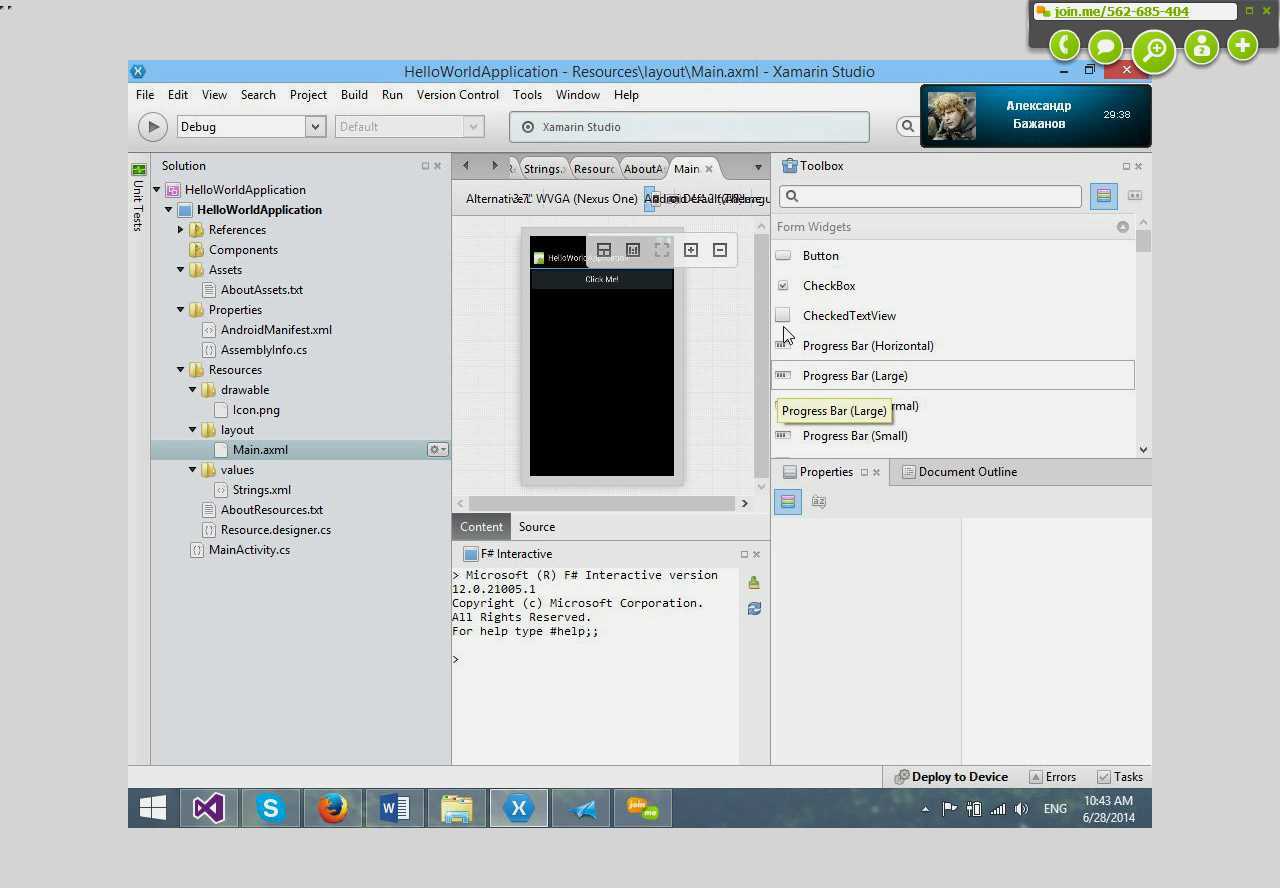The image size is (1280, 888).
Task: Open the document tabs overflow dropdown
Action: 758,167
